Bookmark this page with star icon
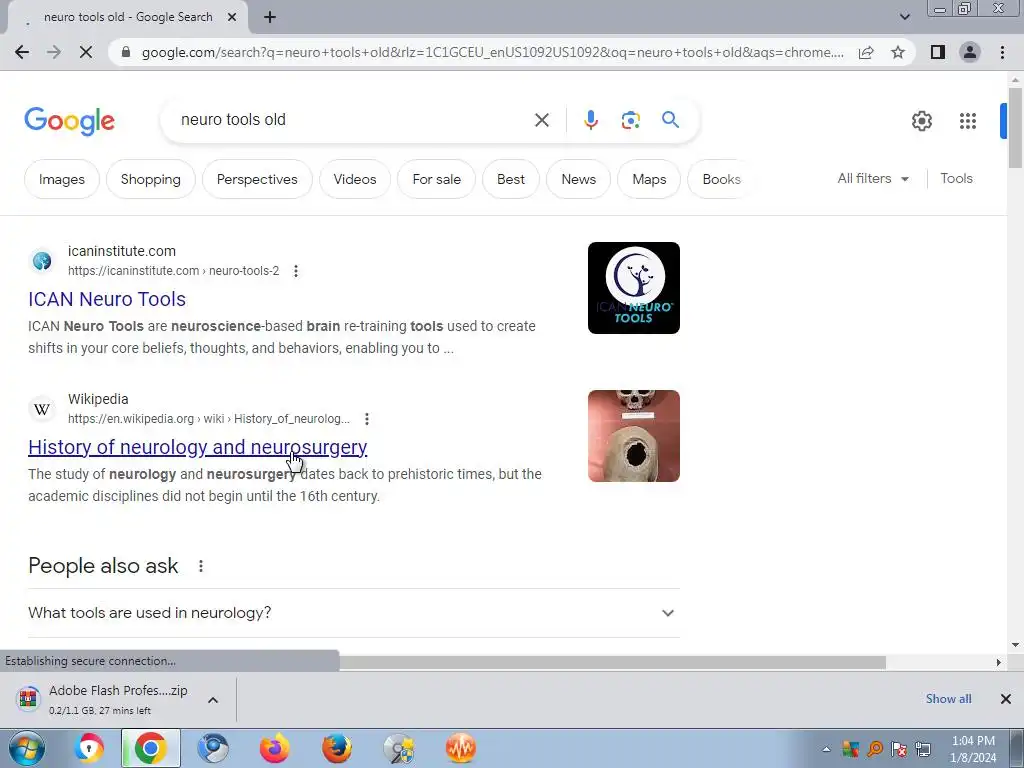Viewport: 1024px width, 768px height. click(898, 52)
